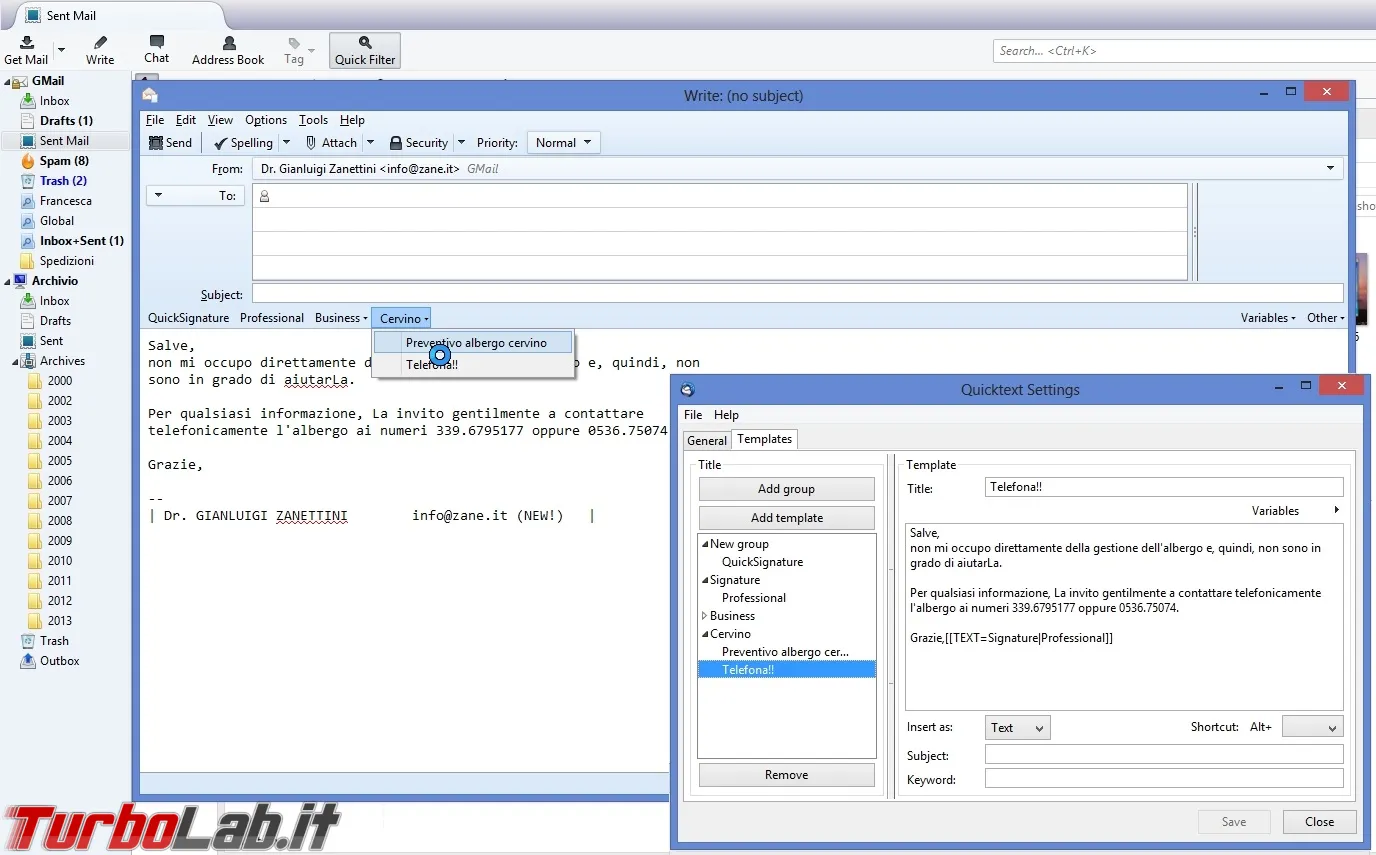1376x855 pixels.
Task: Close Quicktext Settings with Close button
Action: [1319, 822]
